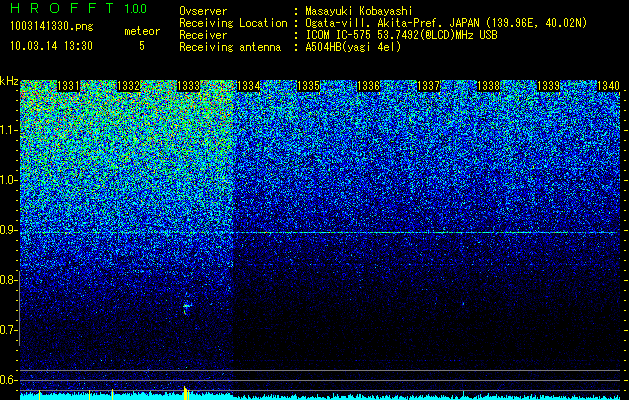The image size is (629, 400).
Task: Click the 0.7 kHz axis tick label
Action: (x=8, y=330)
